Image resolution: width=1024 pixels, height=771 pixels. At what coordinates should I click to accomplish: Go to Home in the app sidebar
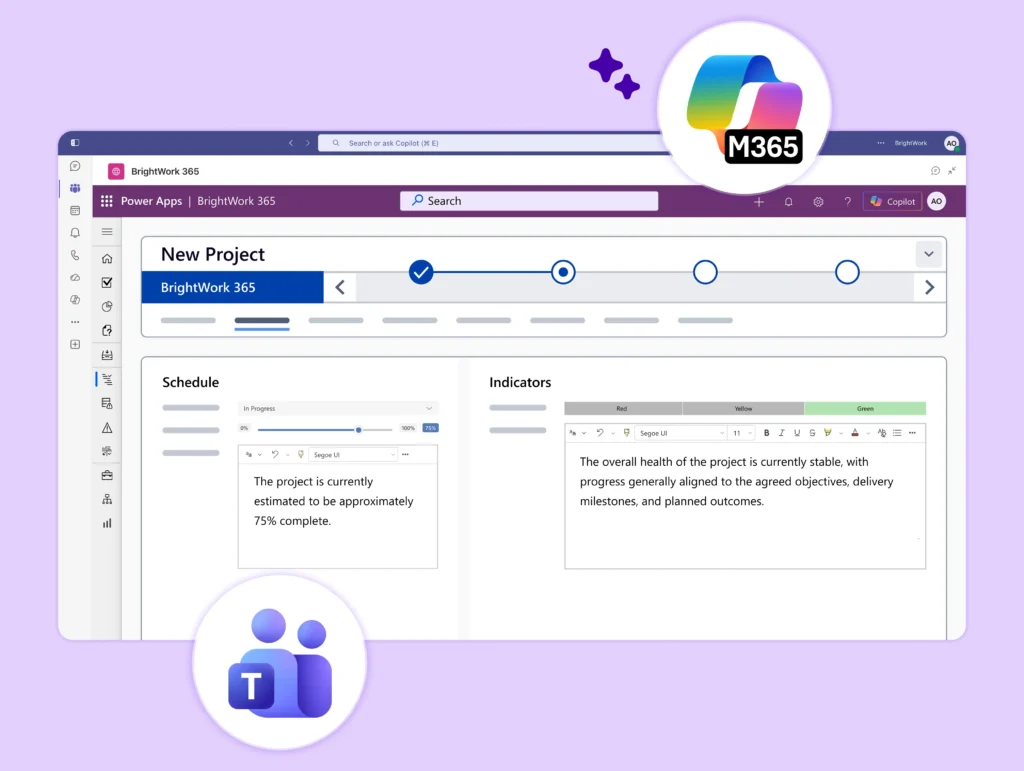(x=107, y=259)
